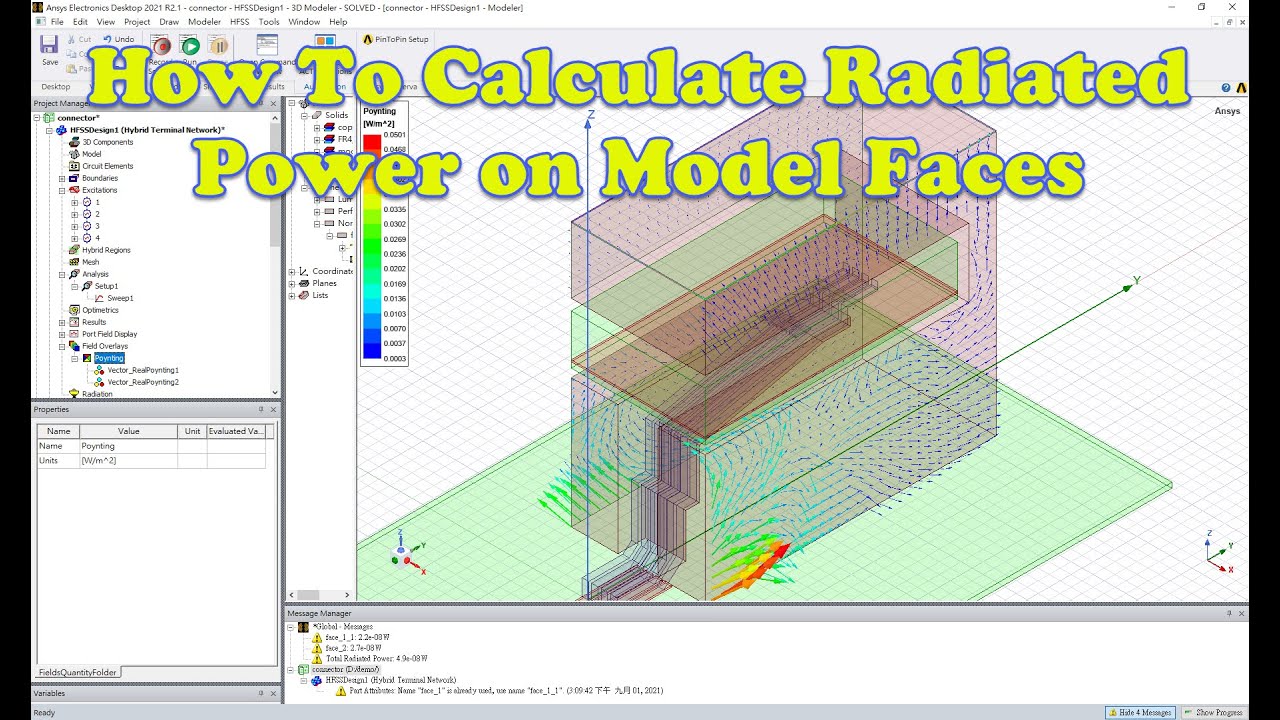Close the Variables panel
Viewport: 1280px width, 720px height.
tap(274, 693)
